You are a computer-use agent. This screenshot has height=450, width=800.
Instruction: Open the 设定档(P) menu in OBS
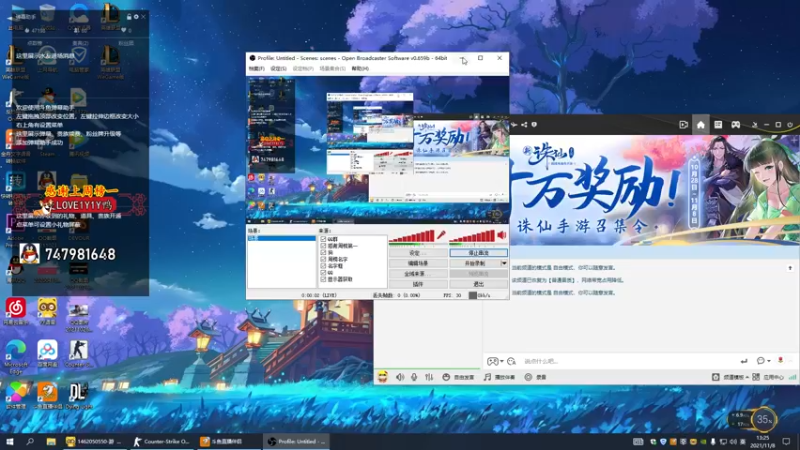tap(303, 68)
